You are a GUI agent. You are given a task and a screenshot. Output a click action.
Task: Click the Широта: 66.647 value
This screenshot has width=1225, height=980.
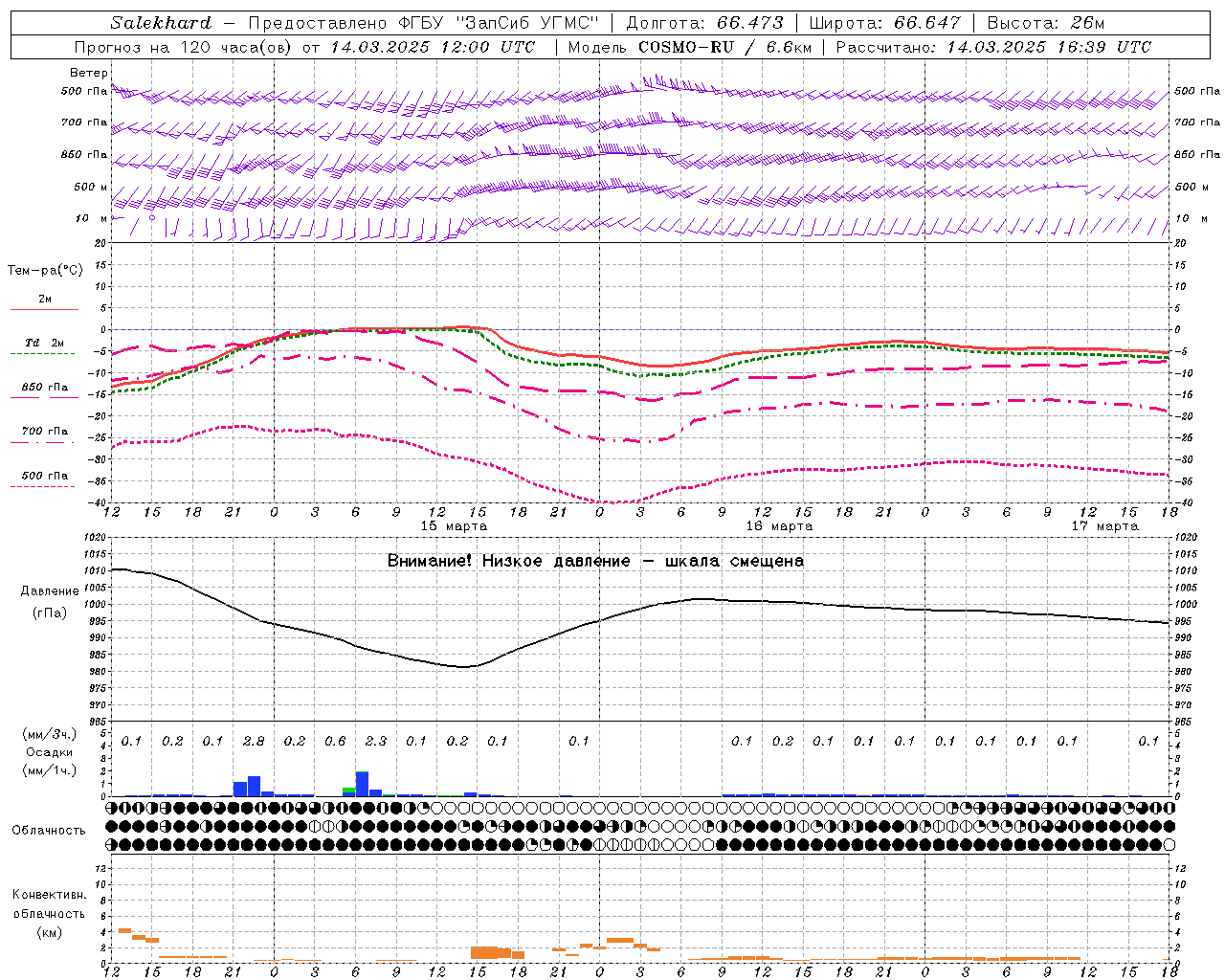click(885, 23)
